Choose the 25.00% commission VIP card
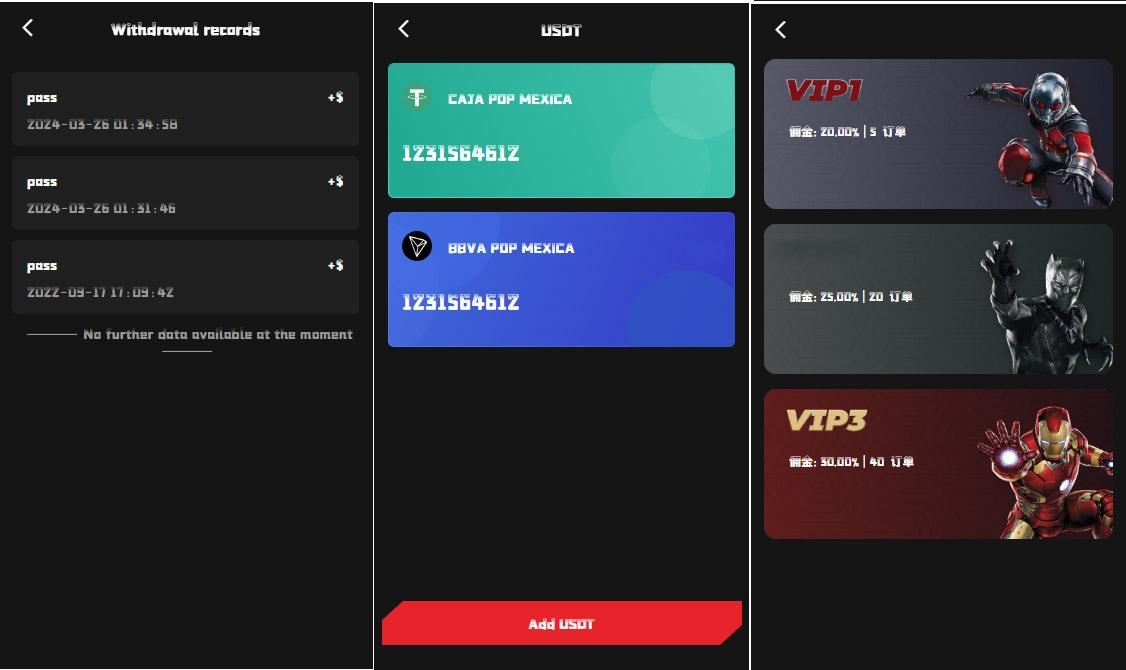 pos(938,299)
